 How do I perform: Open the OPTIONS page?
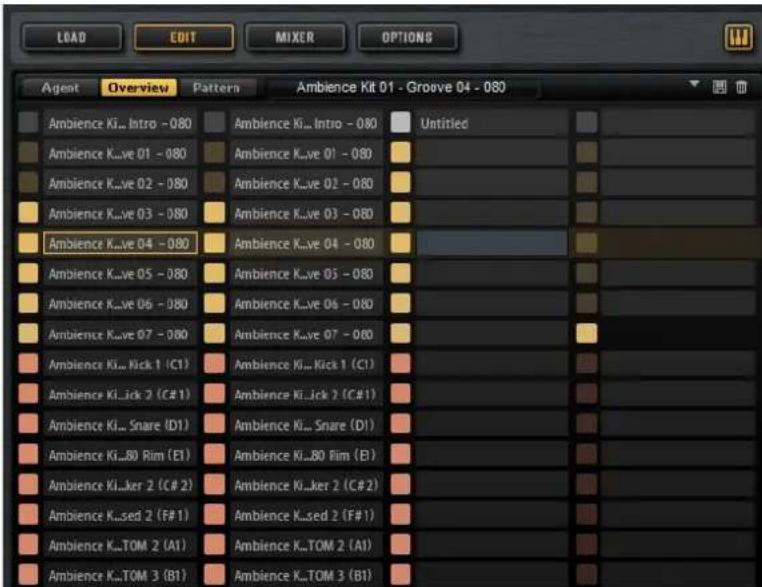click(x=407, y=37)
